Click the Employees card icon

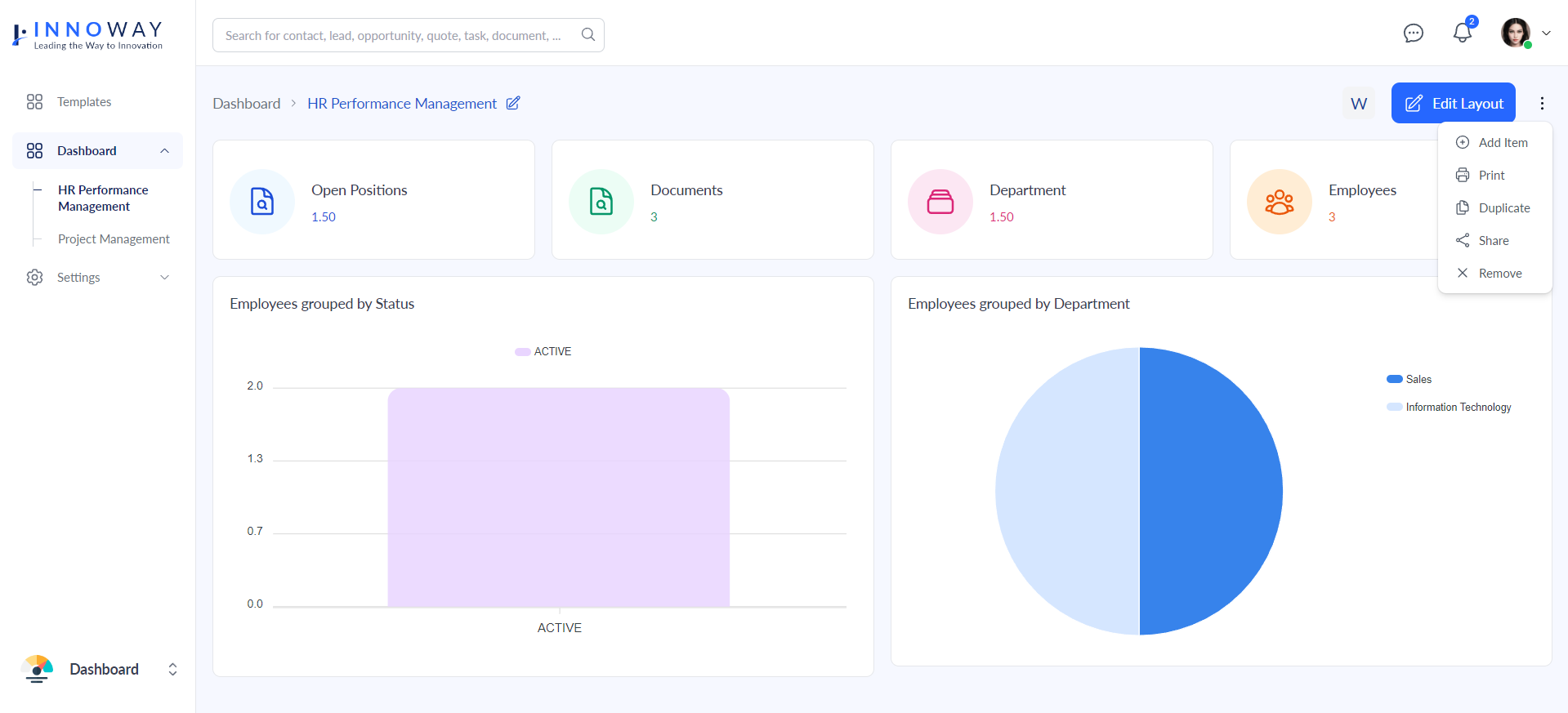coord(1279,202)
